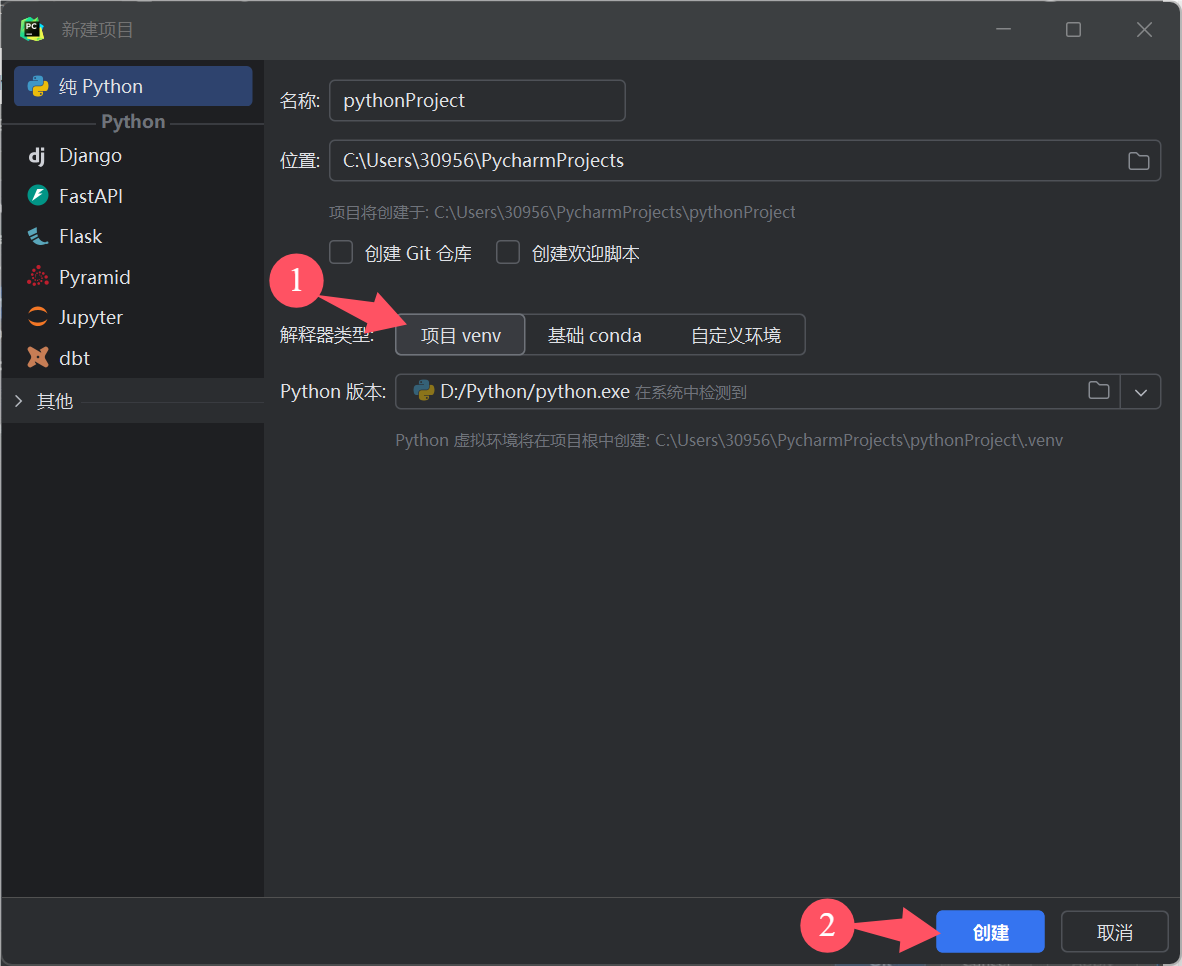Enable the 创建欢迎脚本 checkbox

(508, 253)
